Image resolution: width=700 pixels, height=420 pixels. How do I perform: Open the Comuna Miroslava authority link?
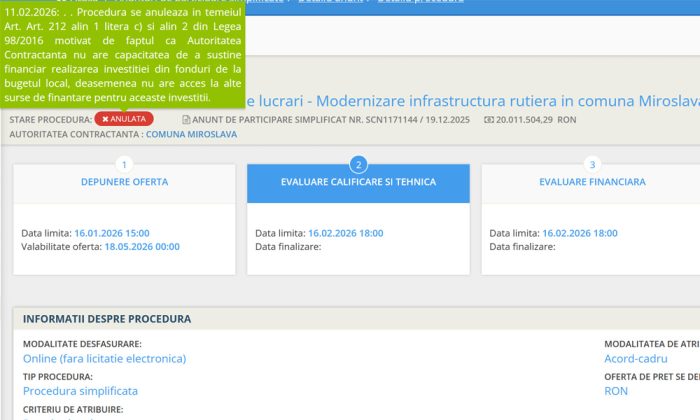[191, 133]
